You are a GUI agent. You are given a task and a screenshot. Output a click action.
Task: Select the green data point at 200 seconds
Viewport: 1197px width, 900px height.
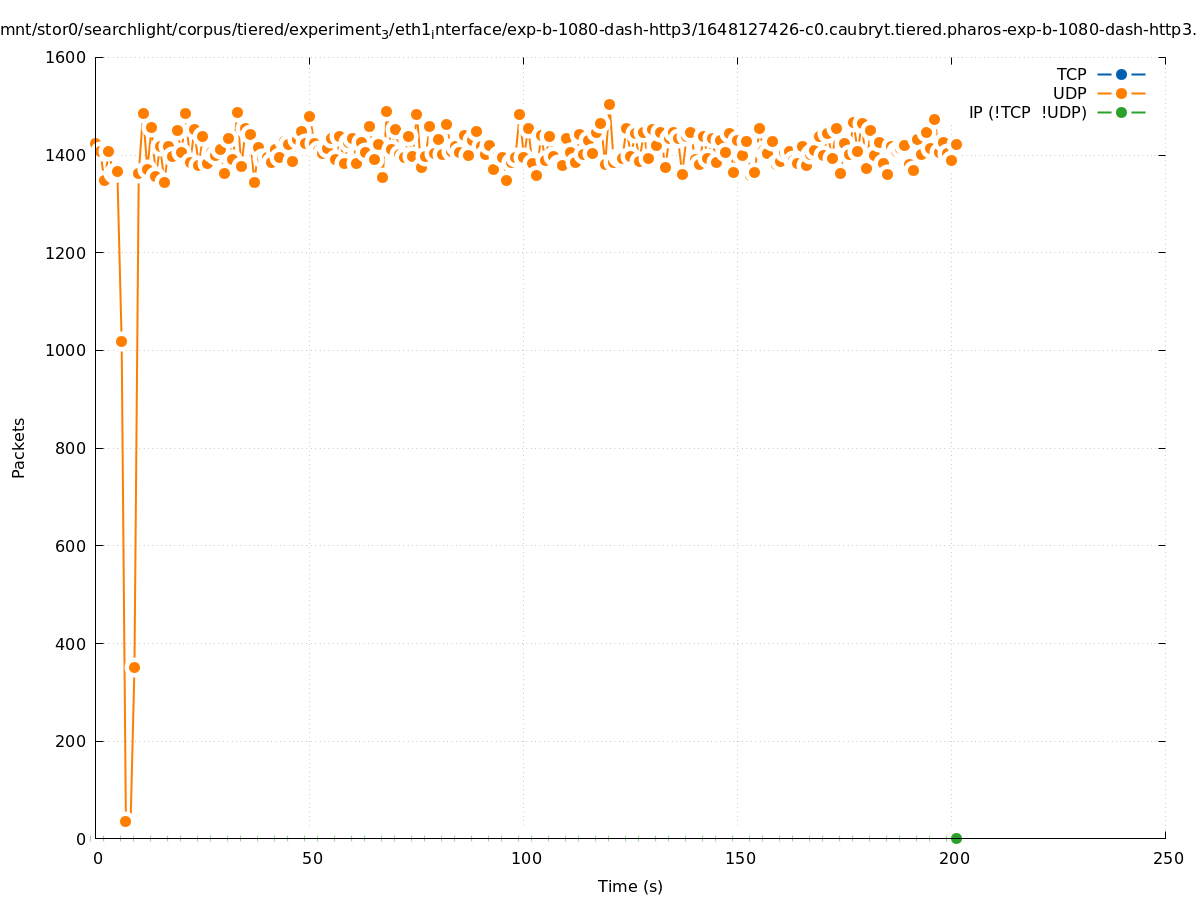click(x=956, y=838)
